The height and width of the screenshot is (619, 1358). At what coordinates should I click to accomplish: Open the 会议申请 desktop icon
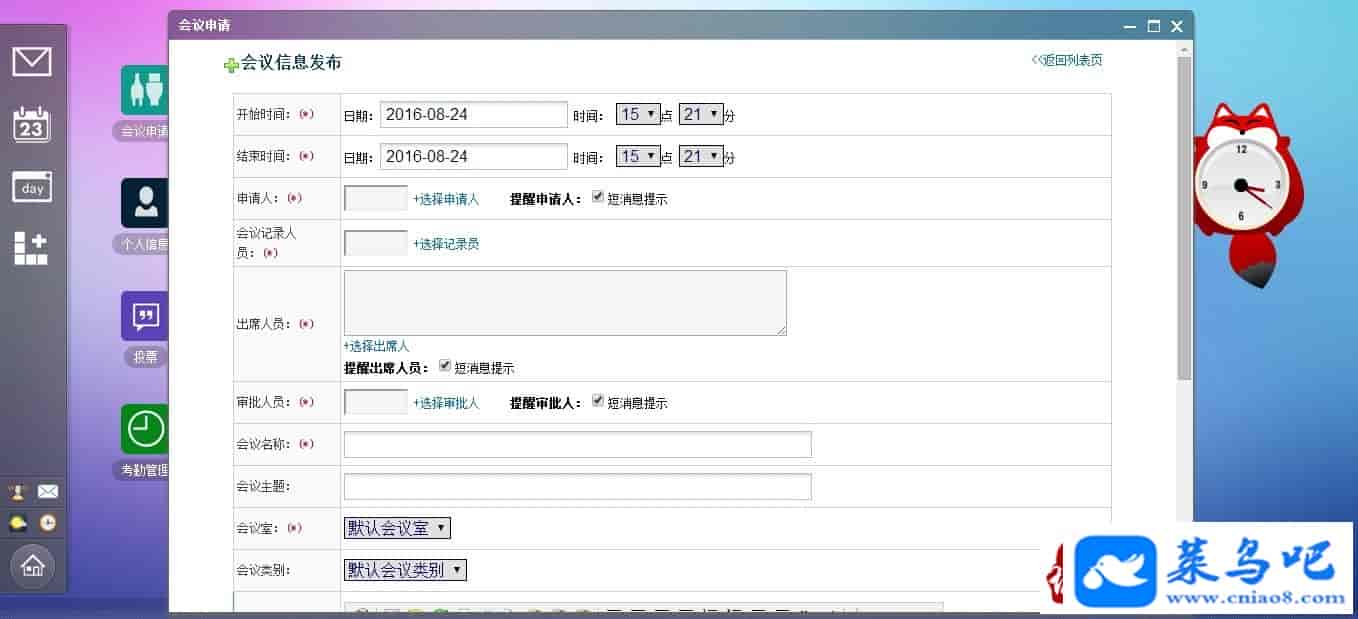145,90
